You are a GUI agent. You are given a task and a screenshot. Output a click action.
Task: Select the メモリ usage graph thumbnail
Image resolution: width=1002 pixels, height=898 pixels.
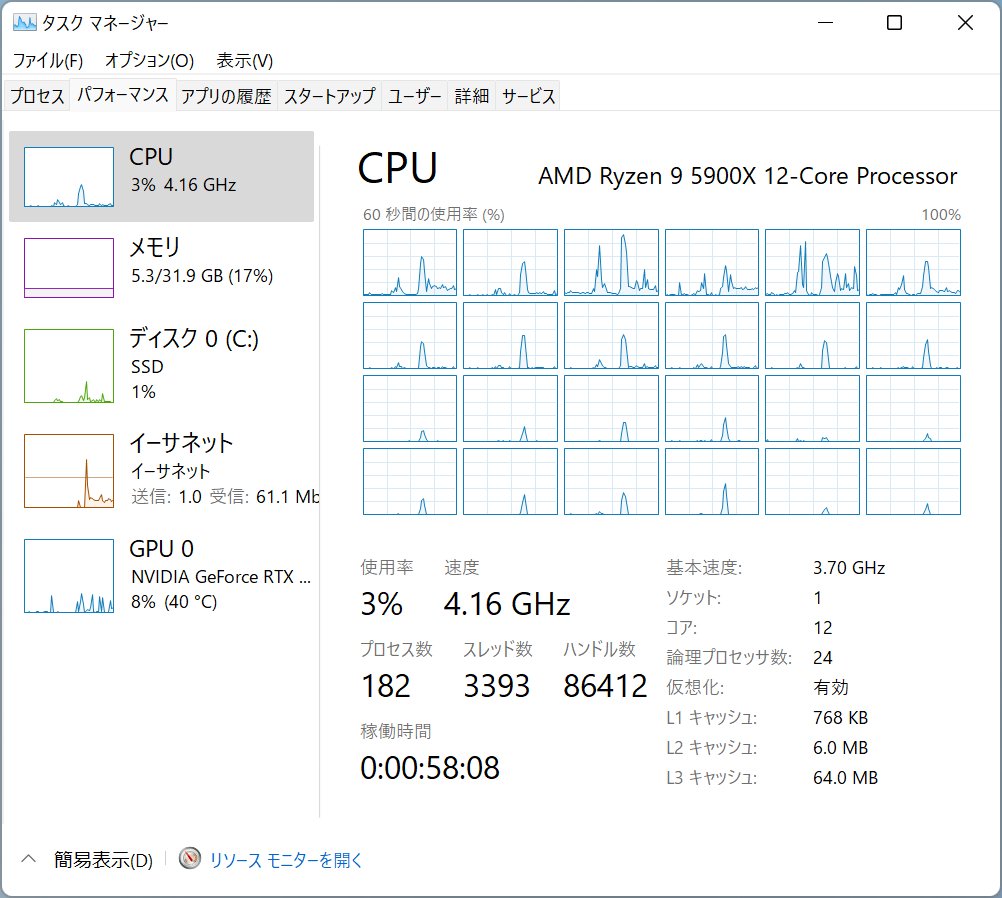[68, 267]
